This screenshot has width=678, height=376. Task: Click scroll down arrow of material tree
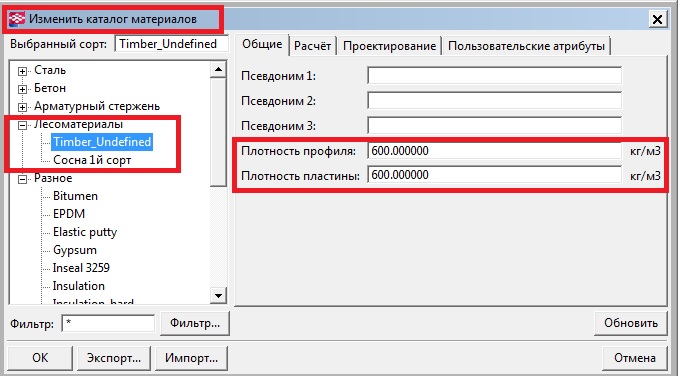tap(218, 296)
